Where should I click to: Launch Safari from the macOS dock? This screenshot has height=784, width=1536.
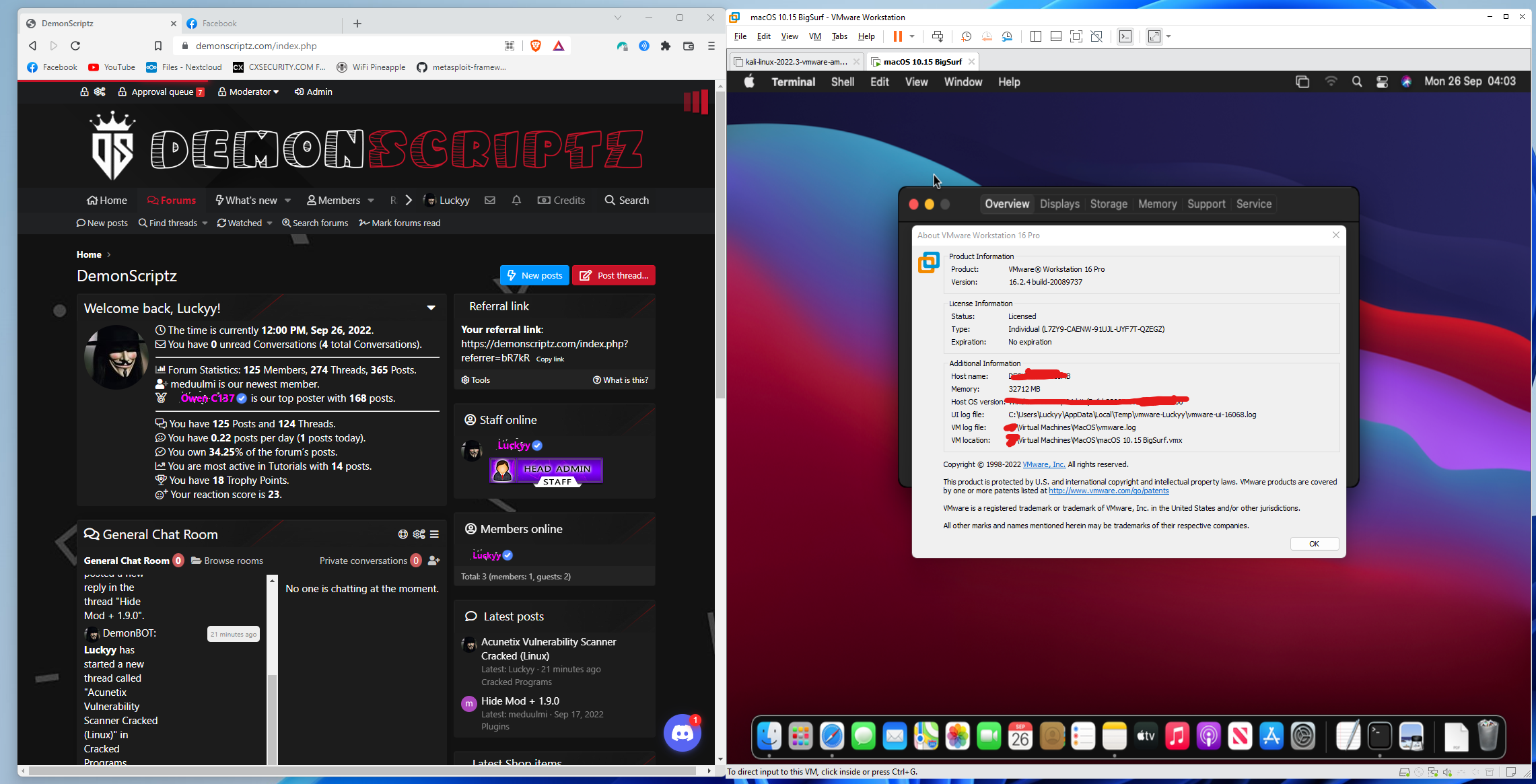832,736
